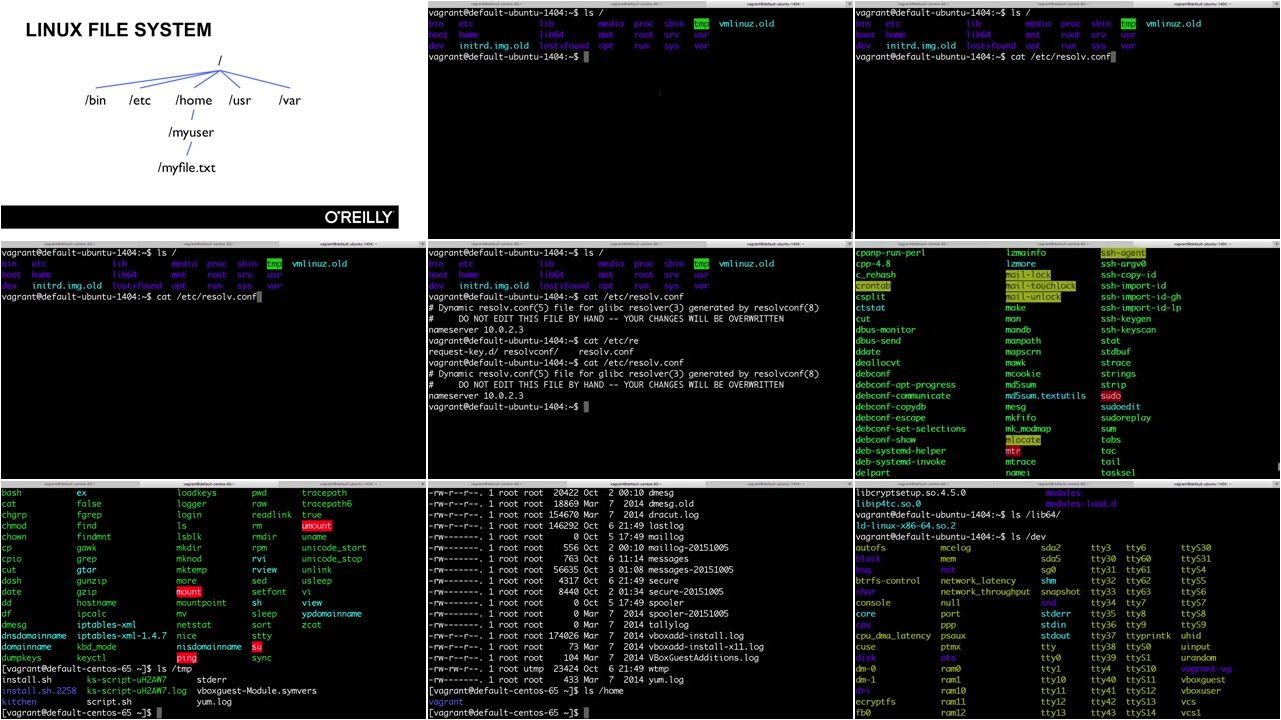Select the /bin node in the diagram
This screenshot has width=1281, height=720.
96,100
